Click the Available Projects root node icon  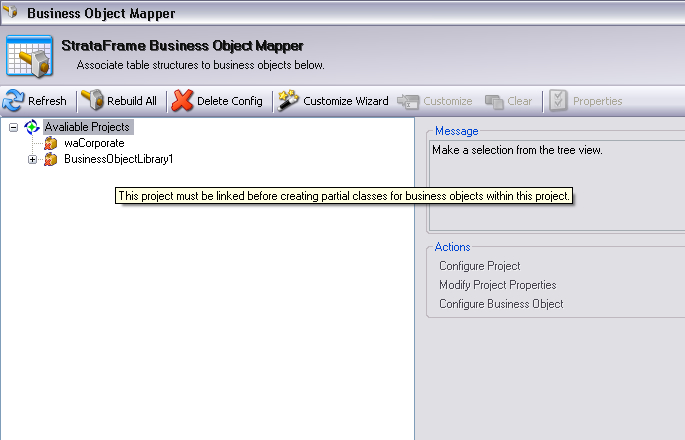tap(32, 128)
